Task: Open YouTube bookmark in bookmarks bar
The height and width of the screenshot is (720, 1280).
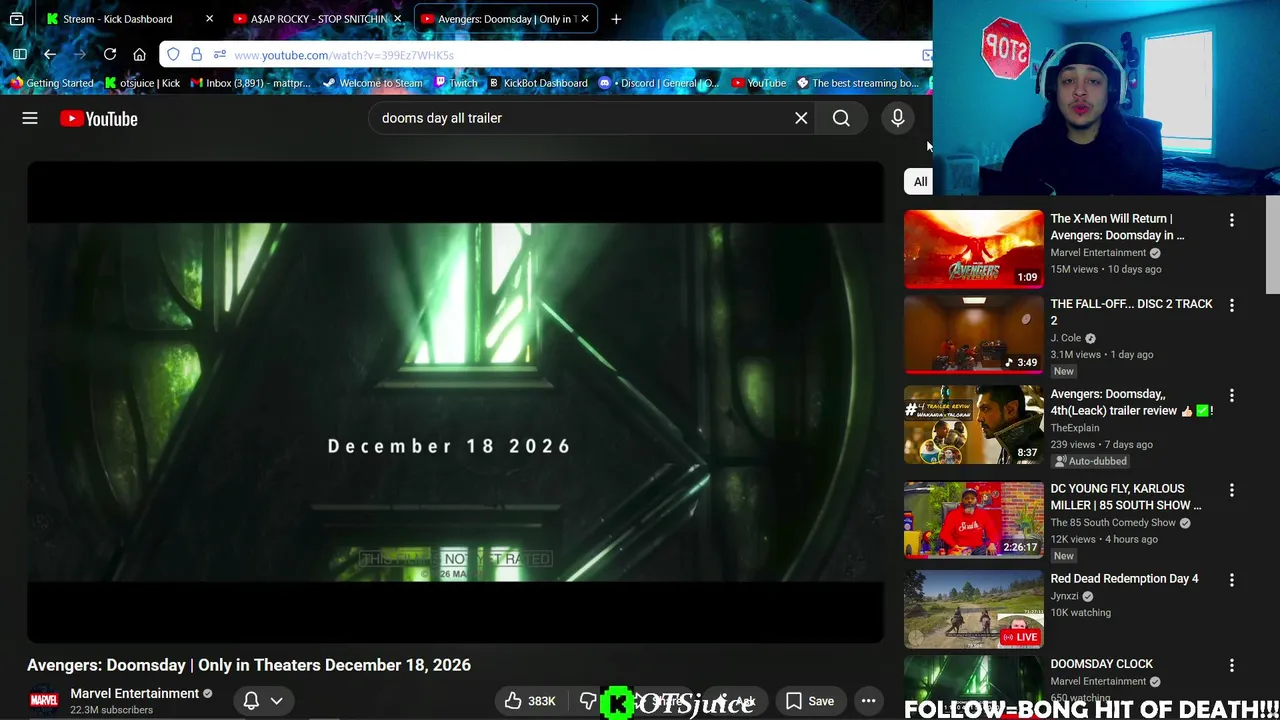Action: coord(758,83)
